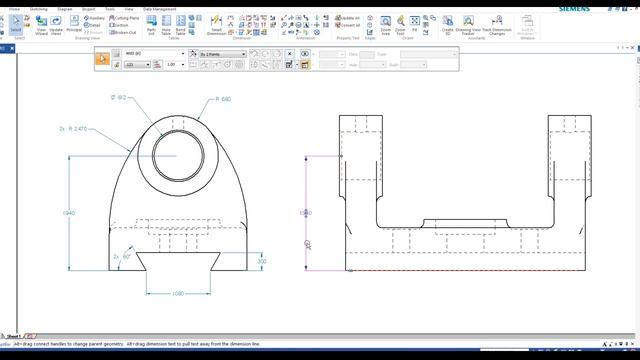The image size is (640, 360).
Task: Click the tolerance icon beside the 1.00 field
Action: coord(158,64)
